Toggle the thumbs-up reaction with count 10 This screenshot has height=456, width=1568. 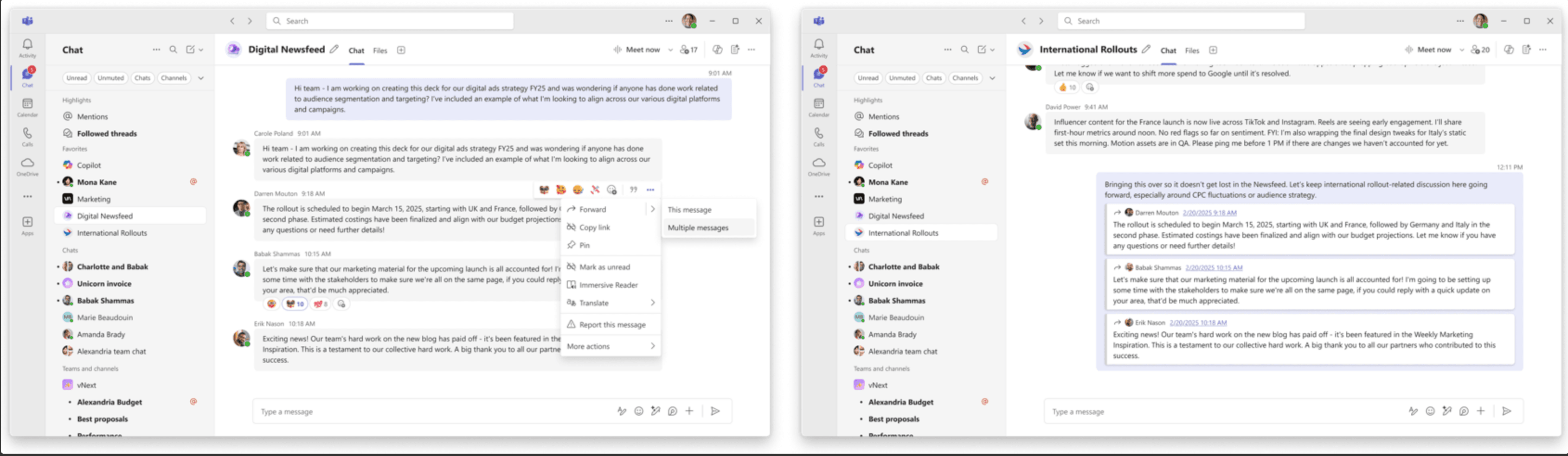pos(1067,88)
